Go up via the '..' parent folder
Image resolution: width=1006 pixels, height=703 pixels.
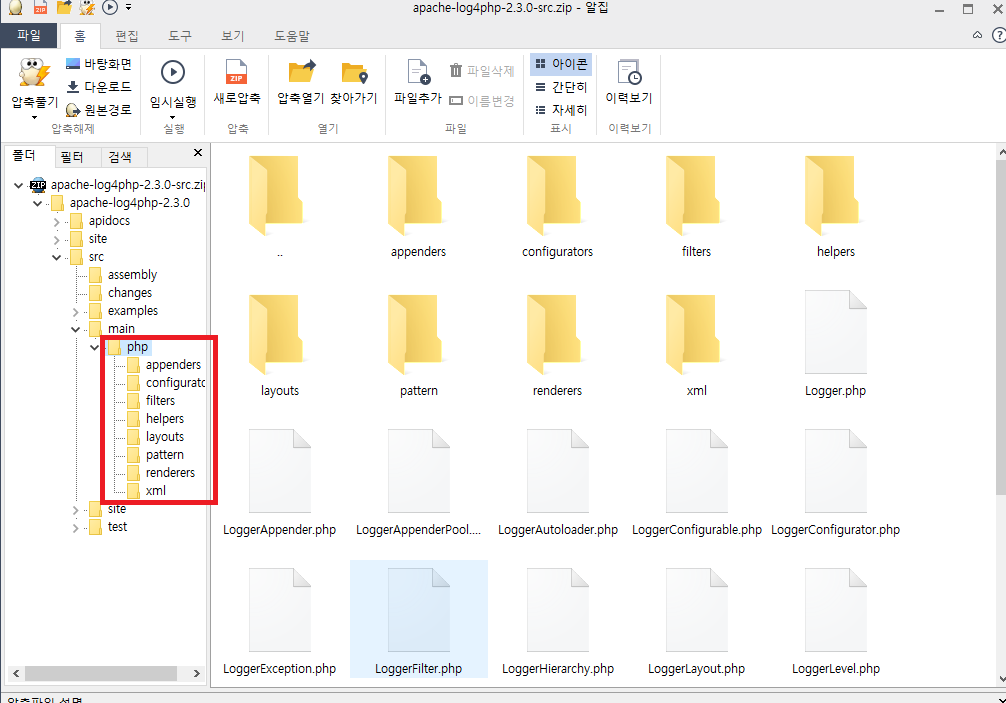point(280,207)
